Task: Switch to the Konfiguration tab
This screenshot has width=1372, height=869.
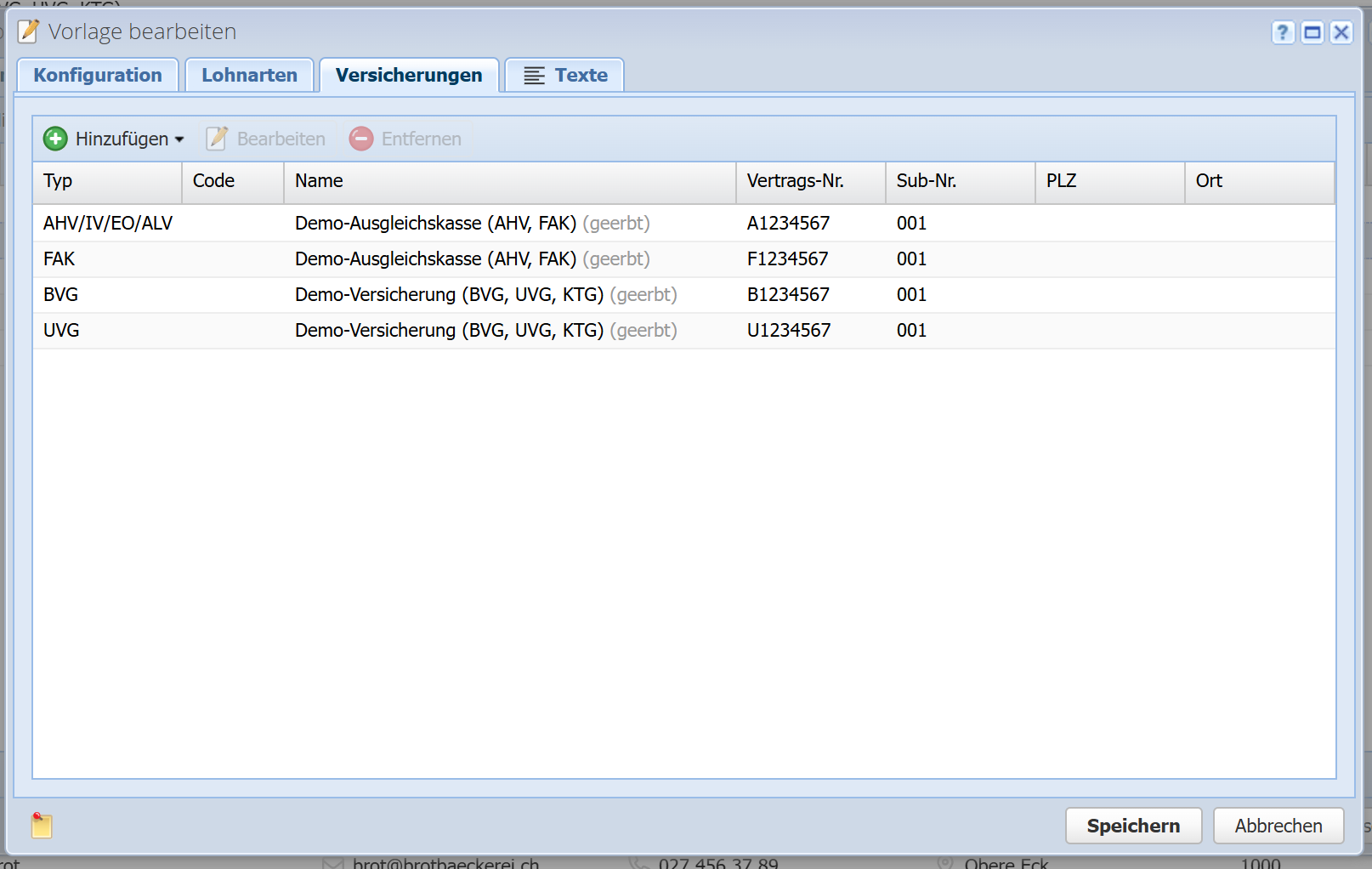Action: click(x=98, y=75)
